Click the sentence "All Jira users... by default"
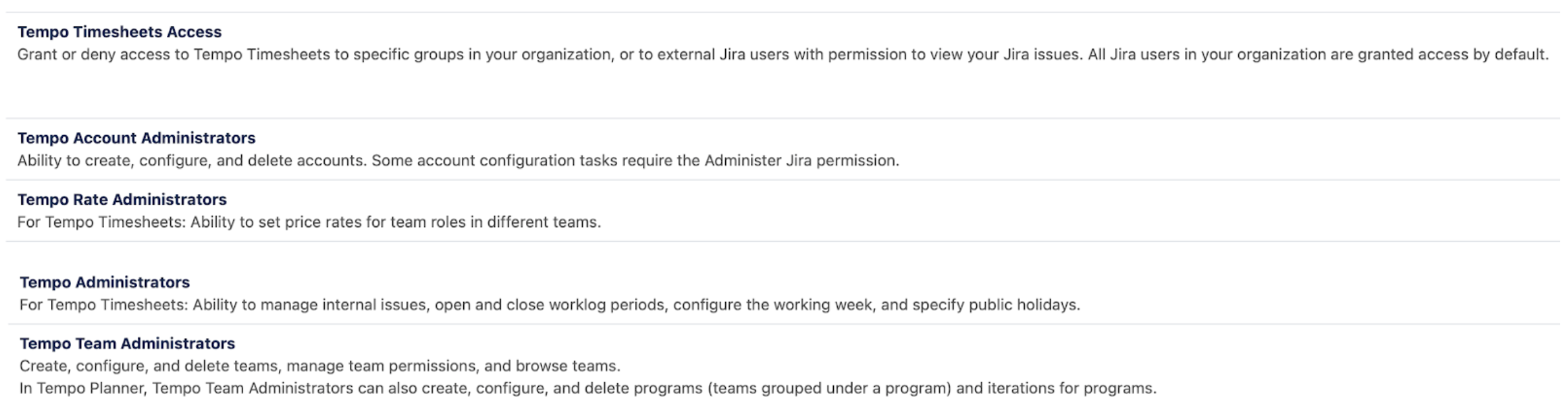Viewport: 1568px width, 414px height. coord(1317,54)
